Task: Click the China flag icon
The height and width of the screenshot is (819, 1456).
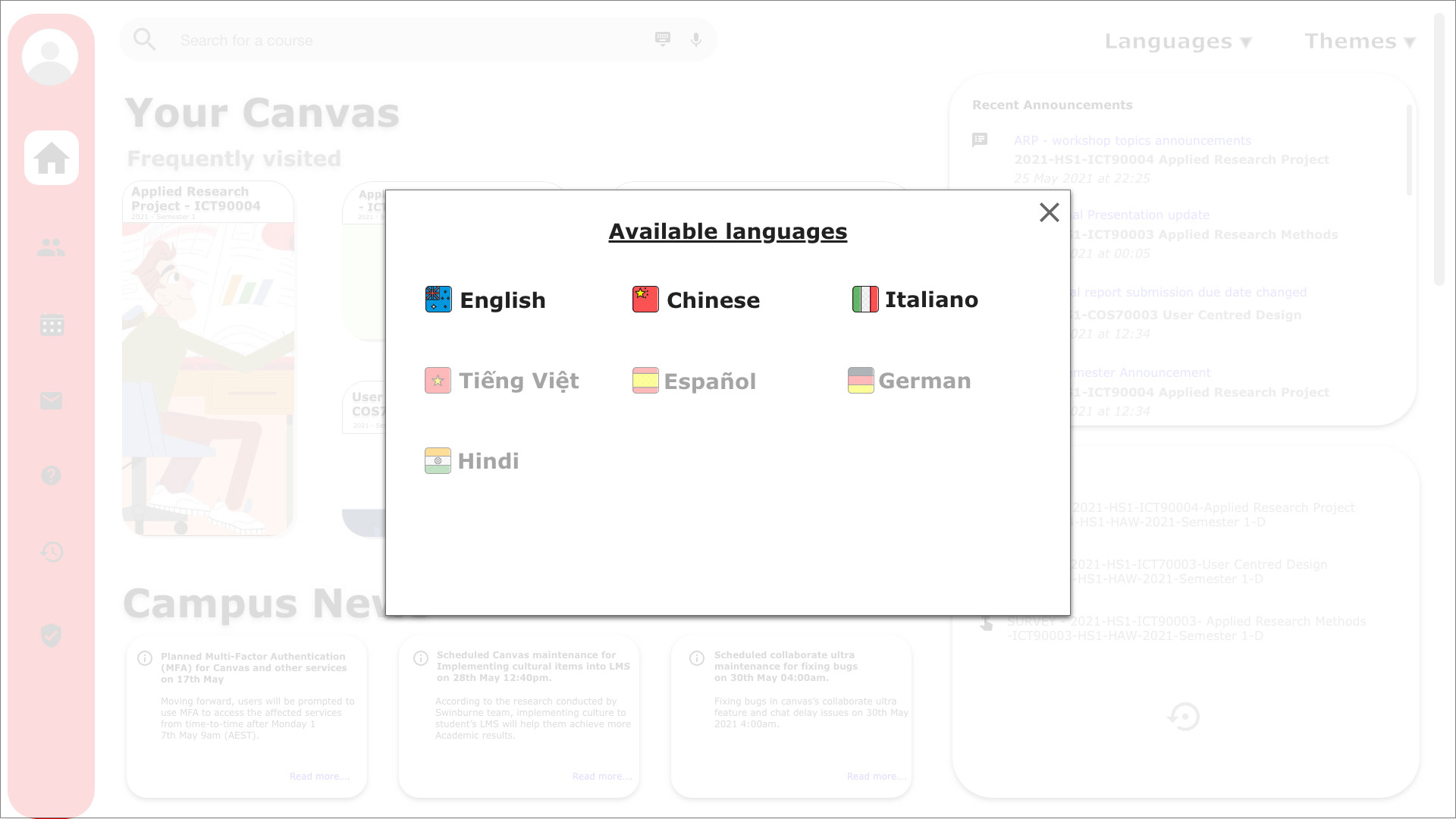Action: click(x=645, y=300)
